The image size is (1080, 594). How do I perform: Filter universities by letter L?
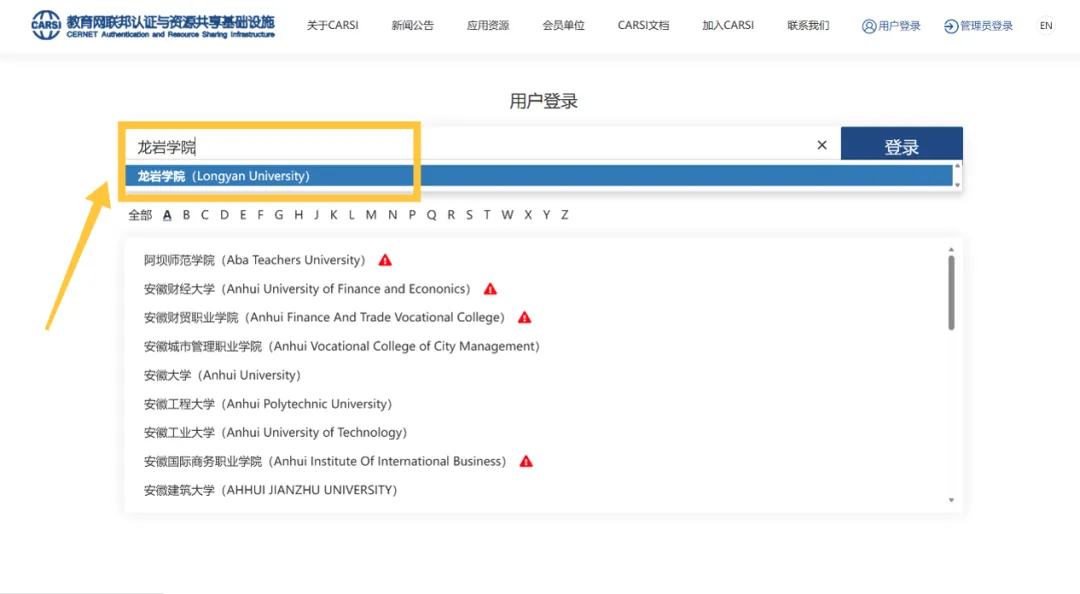point(351,215)
